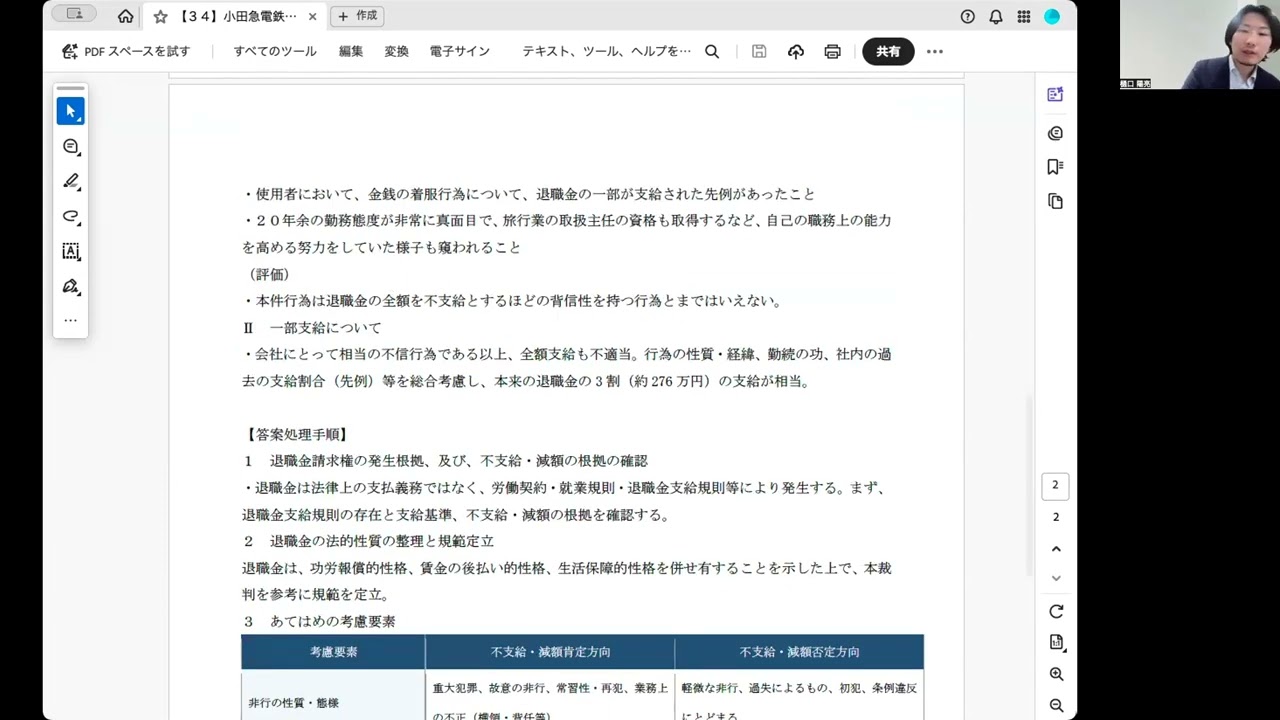
Task: Open the 変換 menu
Action: [x=397, y=51]
